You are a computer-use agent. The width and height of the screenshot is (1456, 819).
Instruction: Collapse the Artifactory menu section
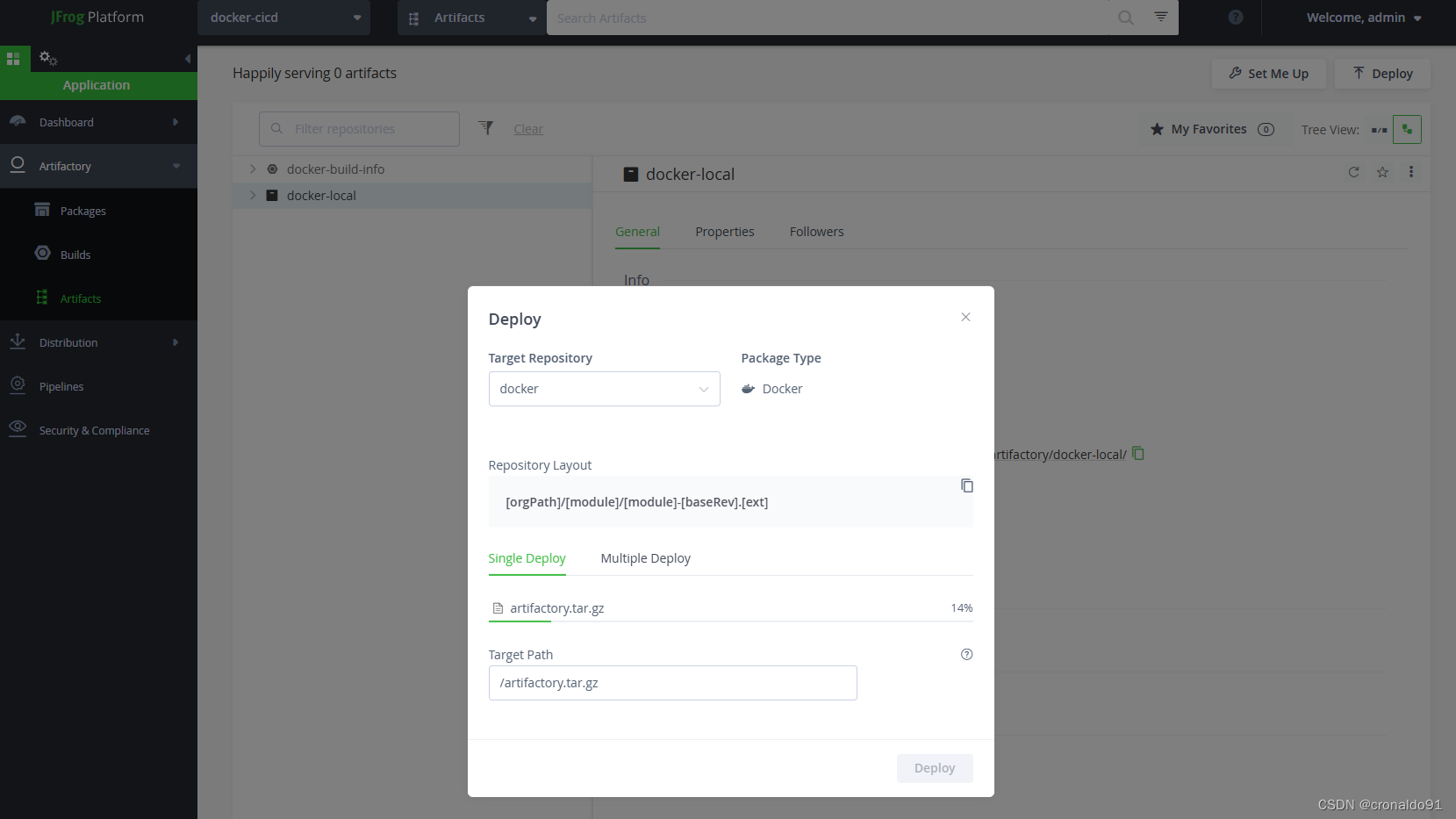[x=176, y=166]
